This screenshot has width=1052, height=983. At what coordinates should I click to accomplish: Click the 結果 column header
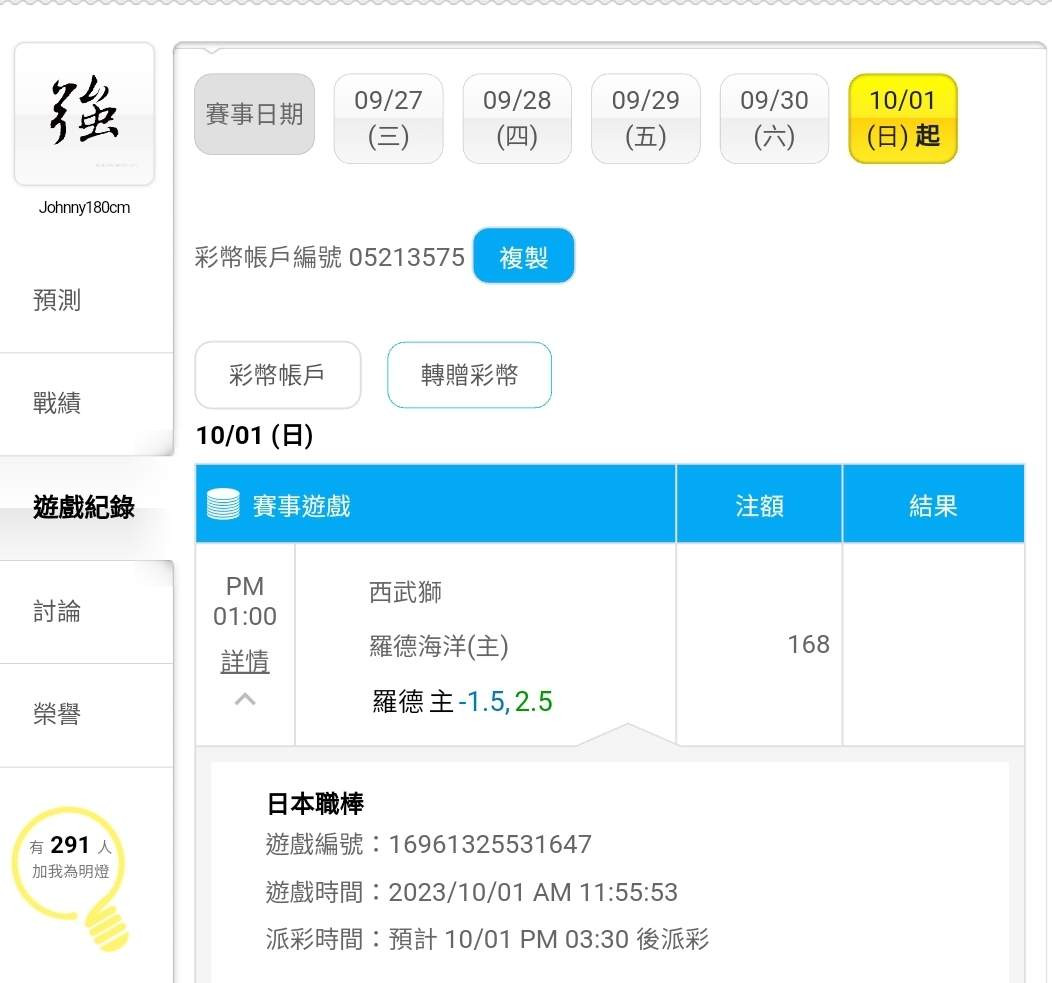[x=933, y=505]
